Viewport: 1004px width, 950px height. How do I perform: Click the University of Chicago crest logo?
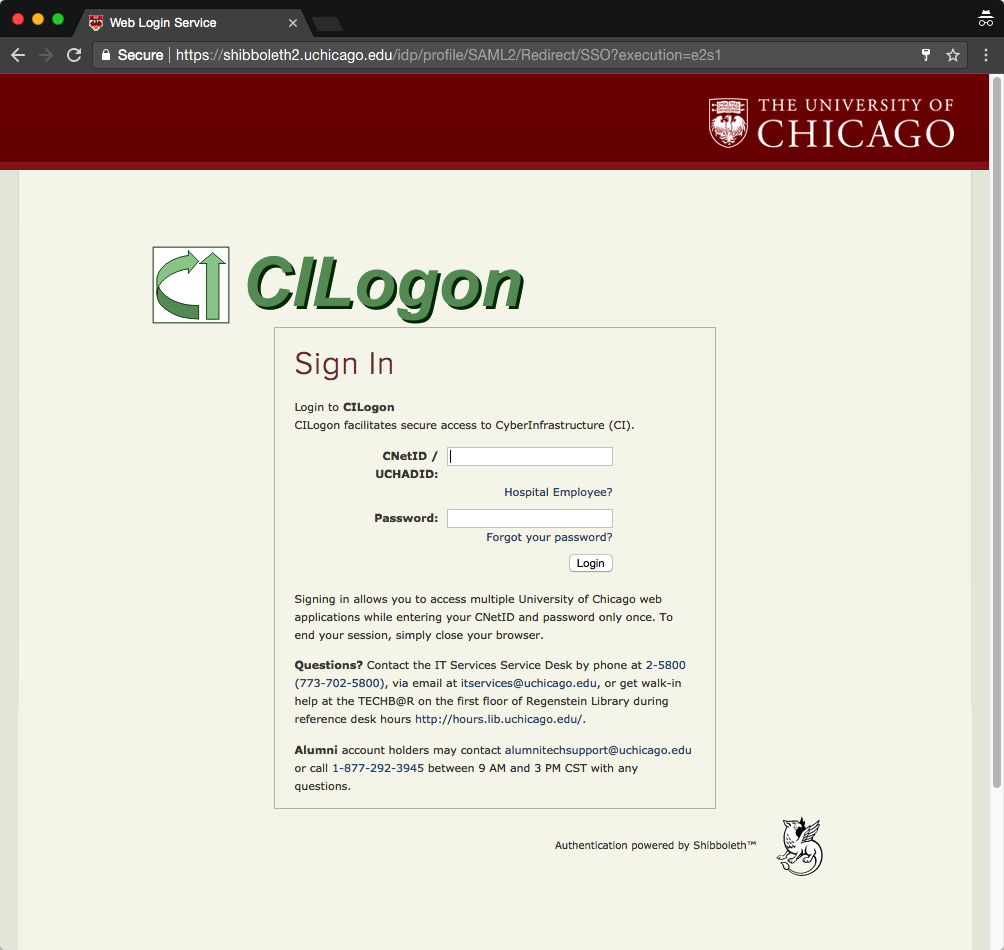(728, 122)
